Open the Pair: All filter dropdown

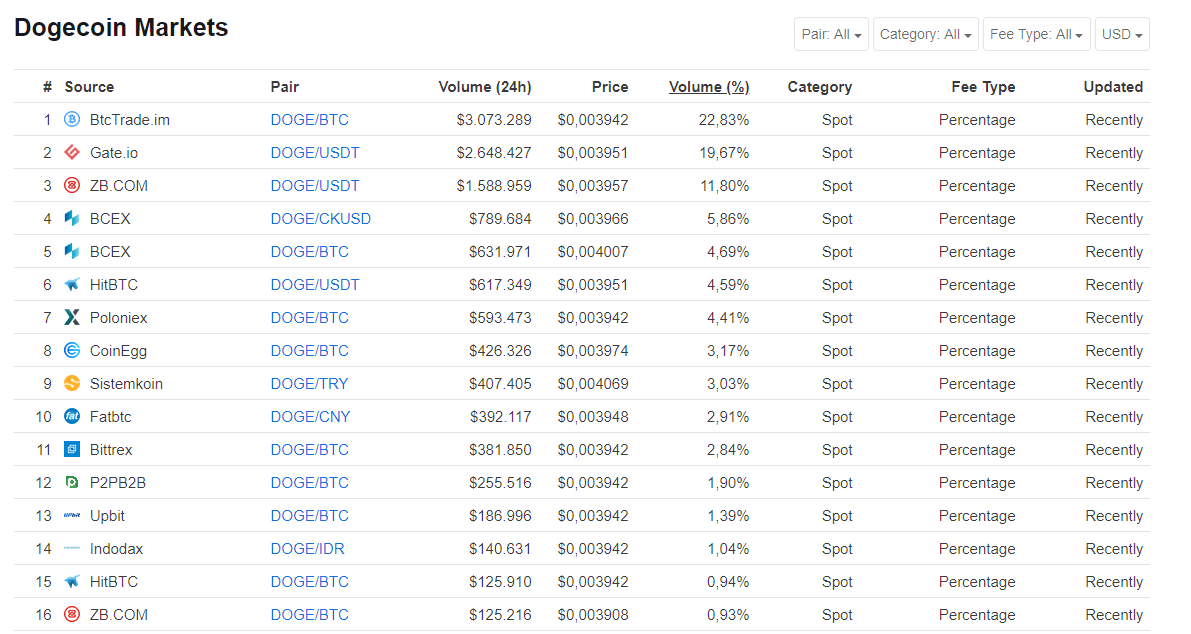[x=831, y=34]
